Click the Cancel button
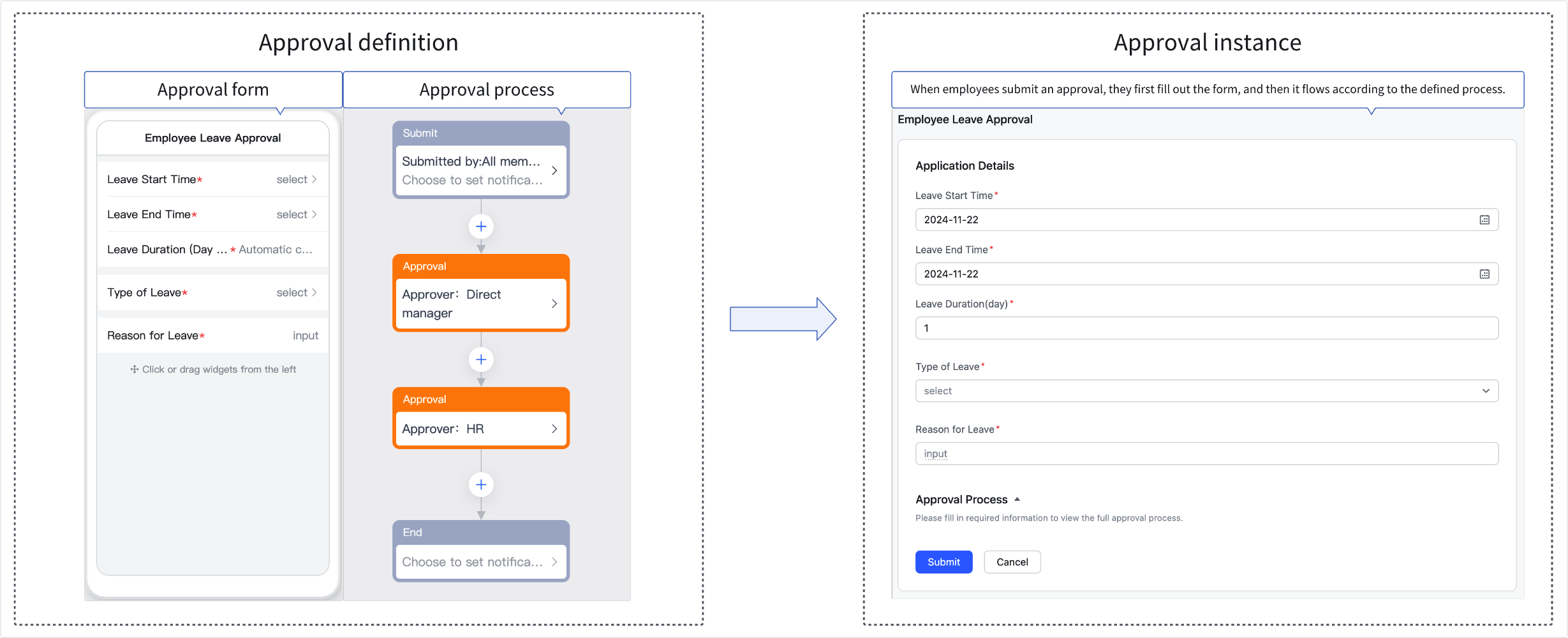The height and width of the screenshot is (638, 1568). [x=1012, y=562]
